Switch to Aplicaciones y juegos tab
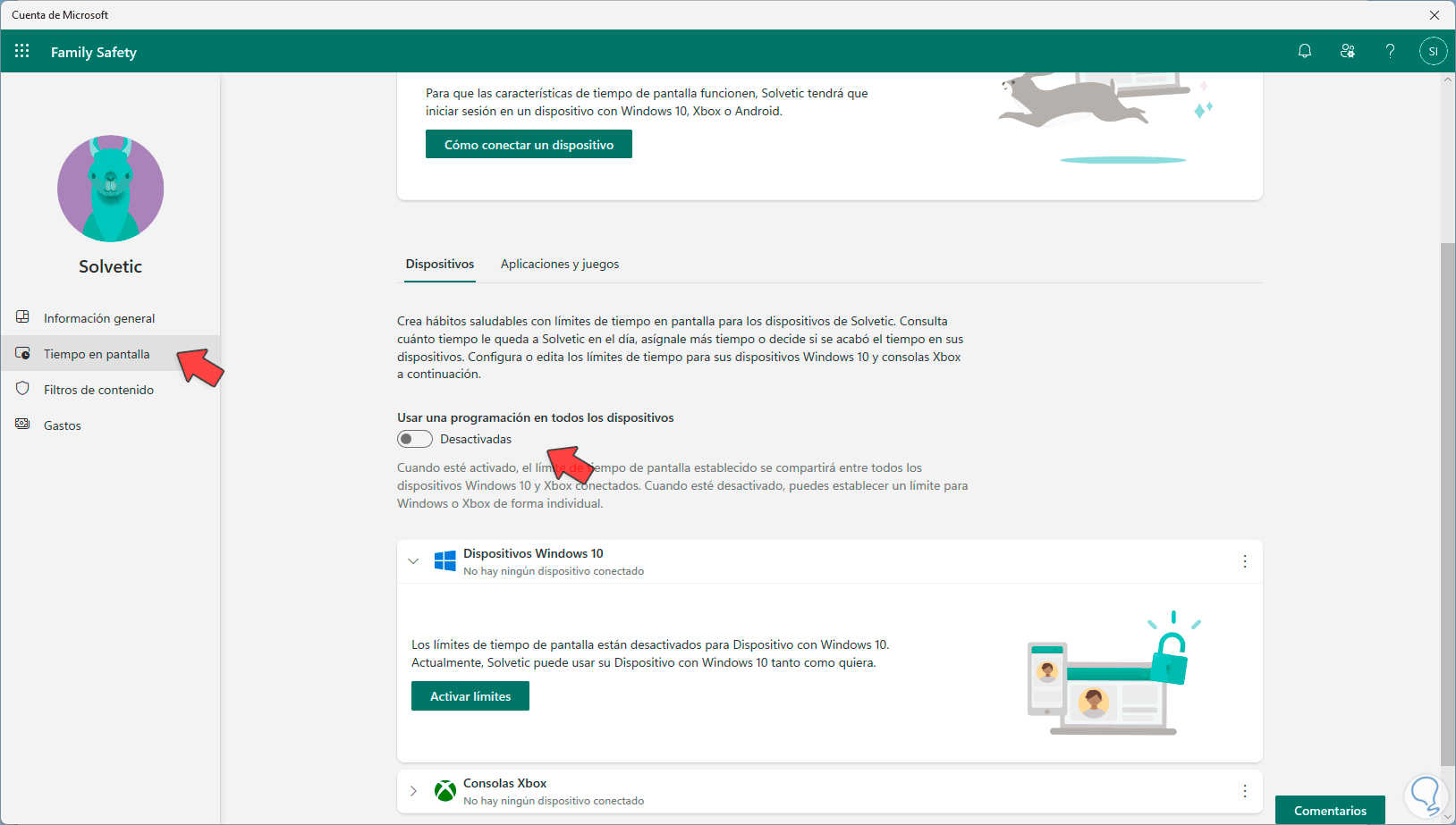Viewport: 1456px width, 825px height. coord(560,265)
